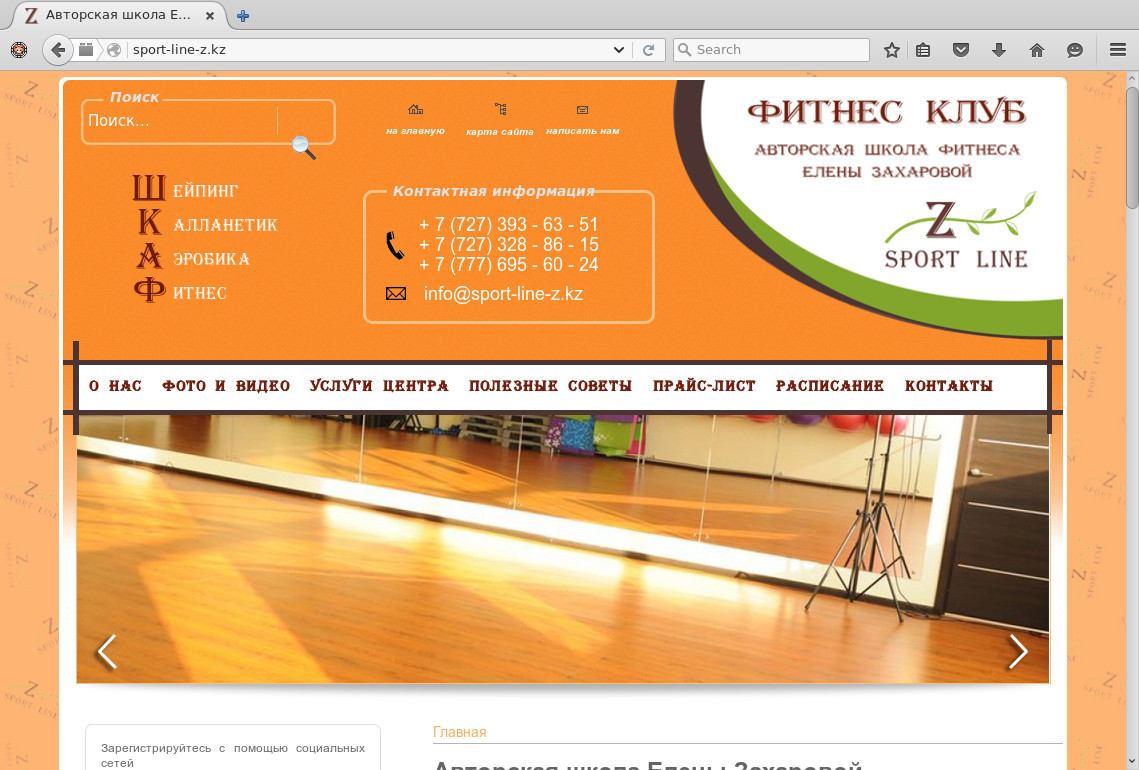This screenshot has height=770, width=1139.
Task: Open УСЛУГИ ЦЕНТРА menu item
Action: tap(379, 386)
